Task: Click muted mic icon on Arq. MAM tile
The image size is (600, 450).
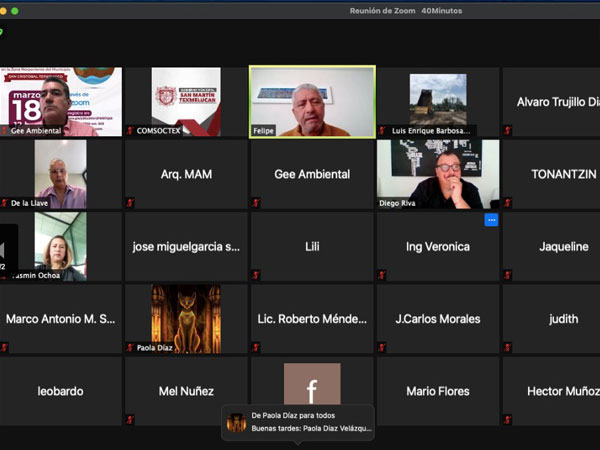Action: [x=130, y=203]
